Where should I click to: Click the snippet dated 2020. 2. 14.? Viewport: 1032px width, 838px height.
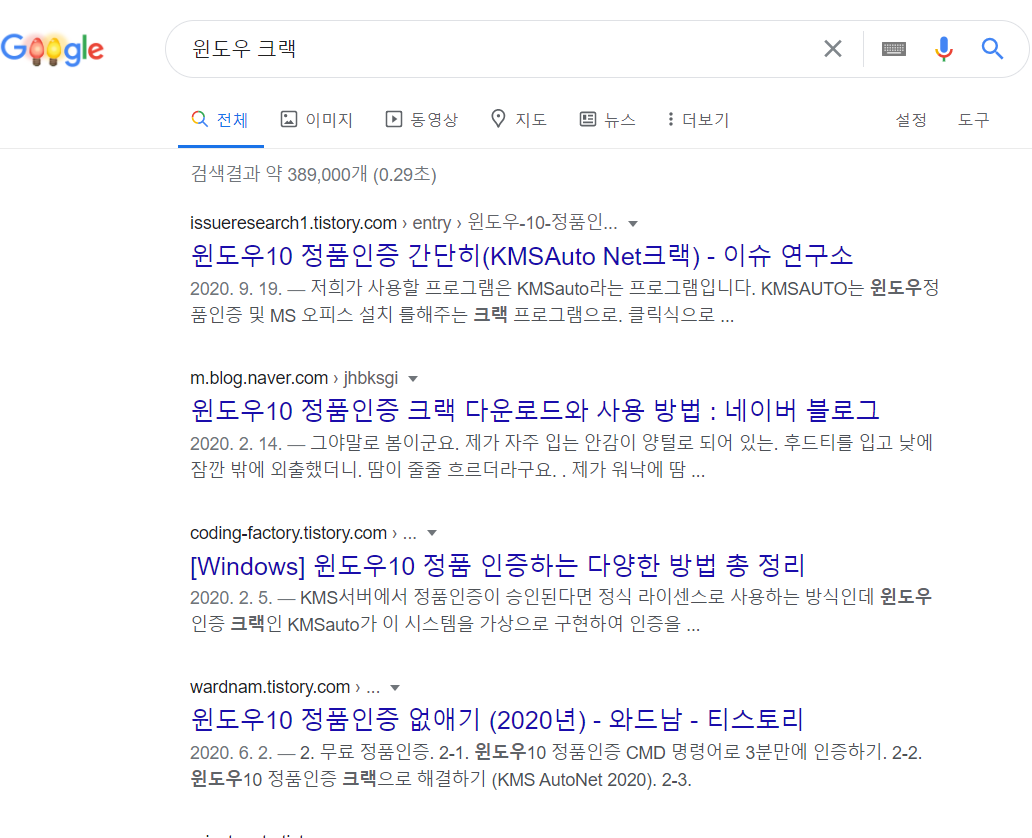tap(561, 456)
